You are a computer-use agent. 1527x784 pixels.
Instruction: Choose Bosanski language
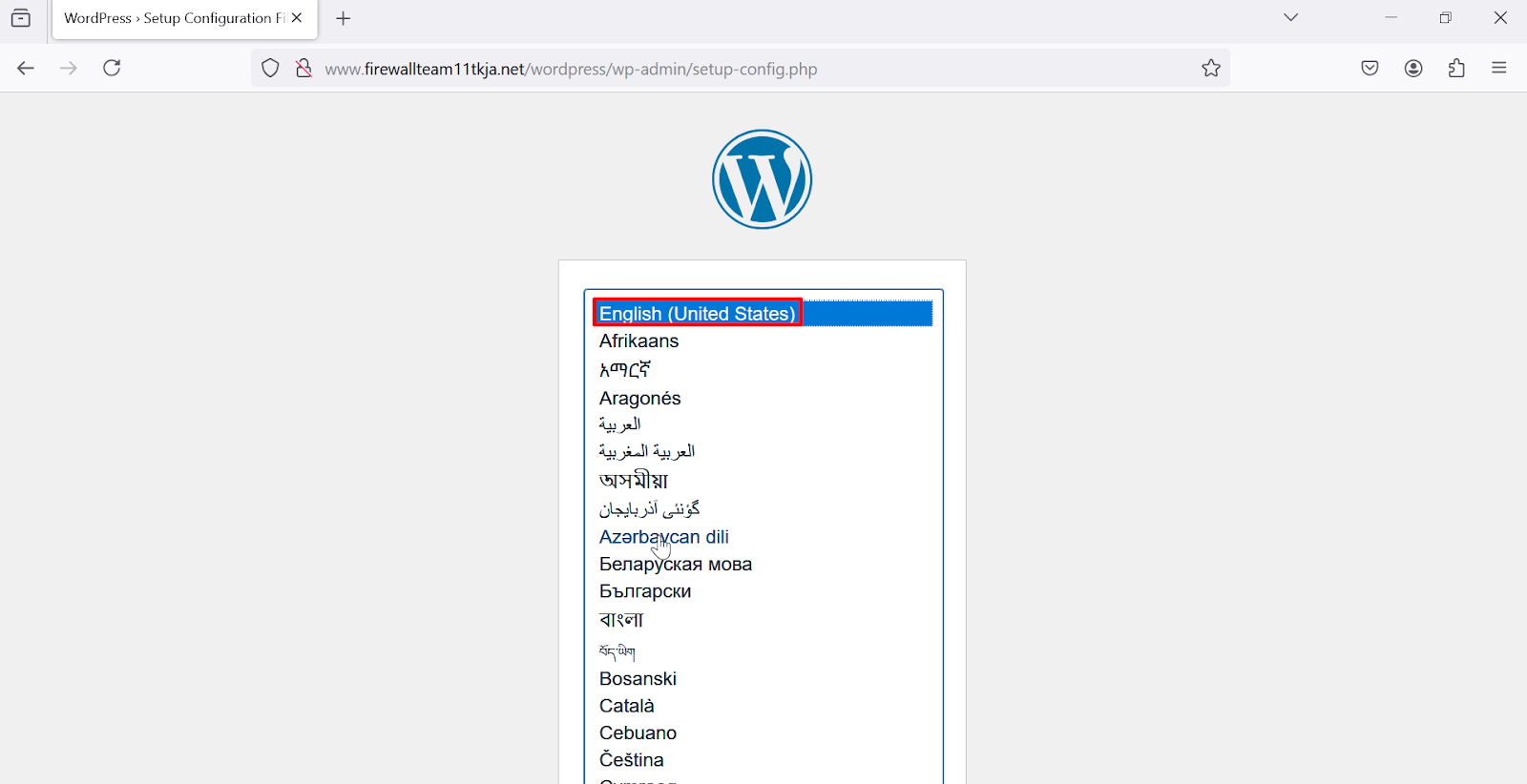point(763,679)
